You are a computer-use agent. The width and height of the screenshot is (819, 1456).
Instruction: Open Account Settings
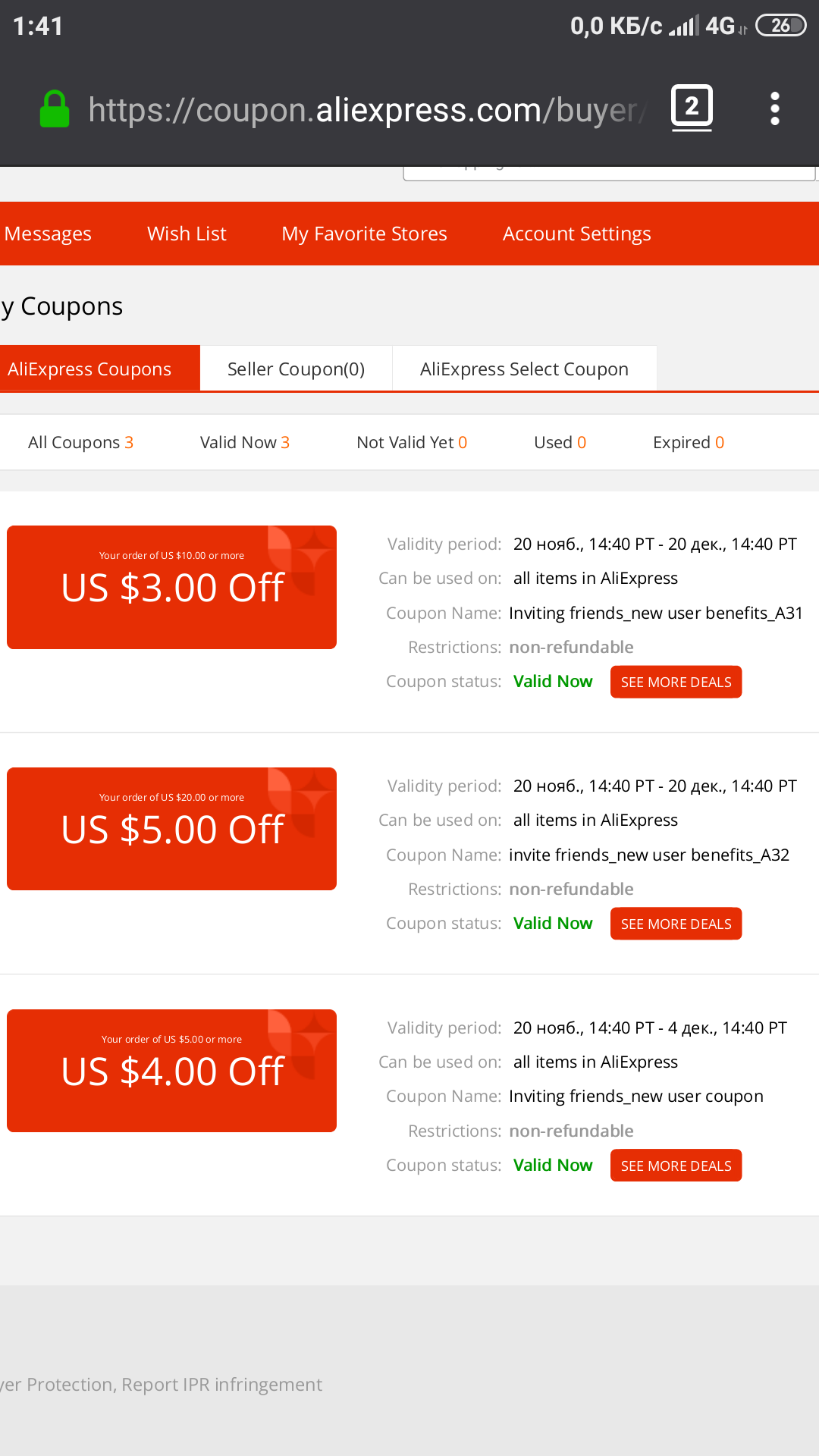point(576,234)
